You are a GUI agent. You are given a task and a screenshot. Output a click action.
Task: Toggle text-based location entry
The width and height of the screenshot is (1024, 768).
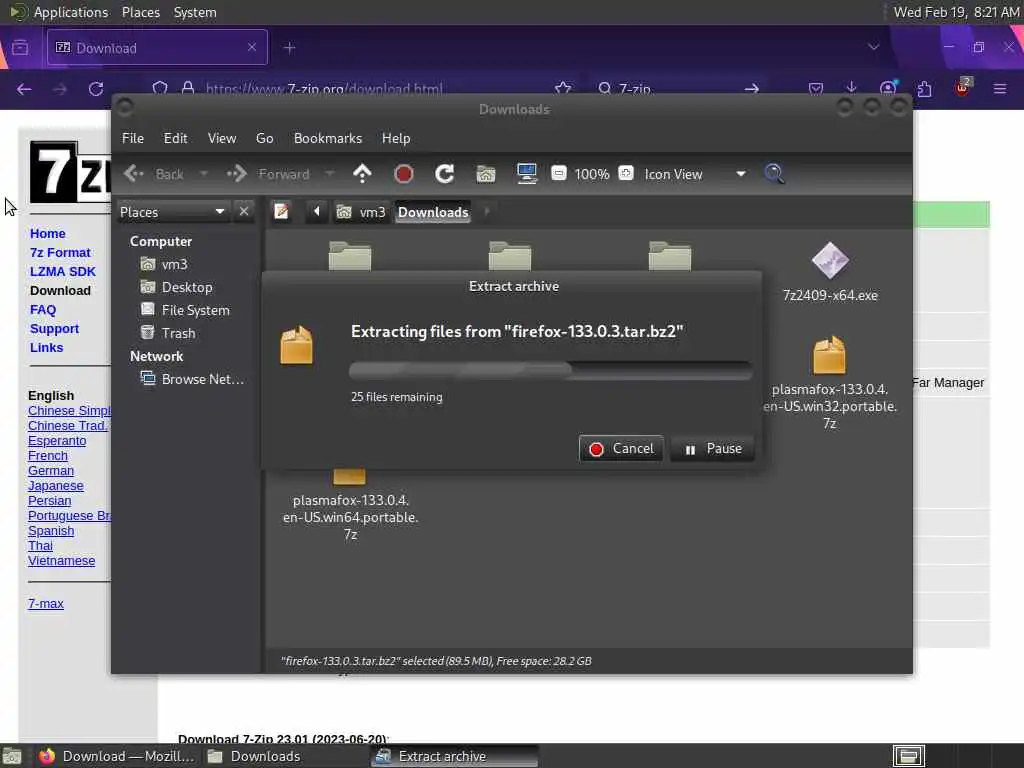pyautogui.click(x=281, y=212)
